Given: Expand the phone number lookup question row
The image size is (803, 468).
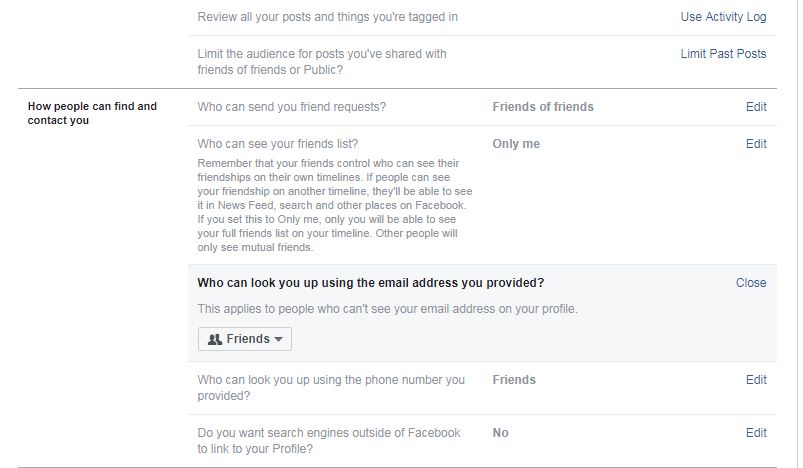Looking at the screenshot, I should (x=482, y=388).
